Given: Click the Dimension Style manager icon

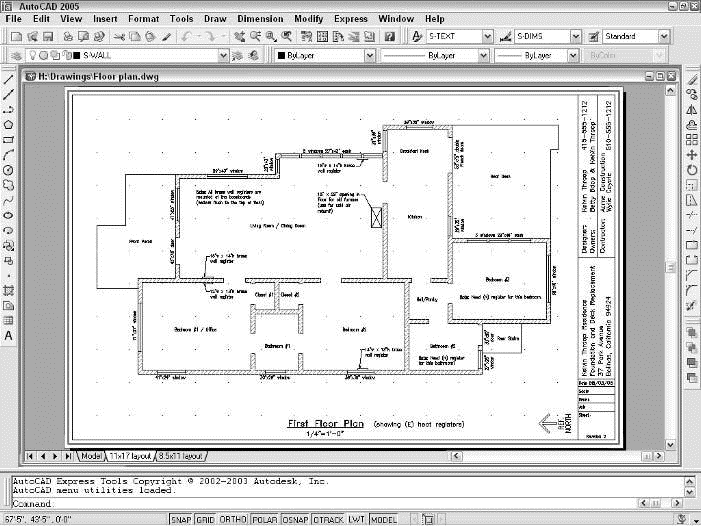Looking at the screenshot, I should [505, 37].
